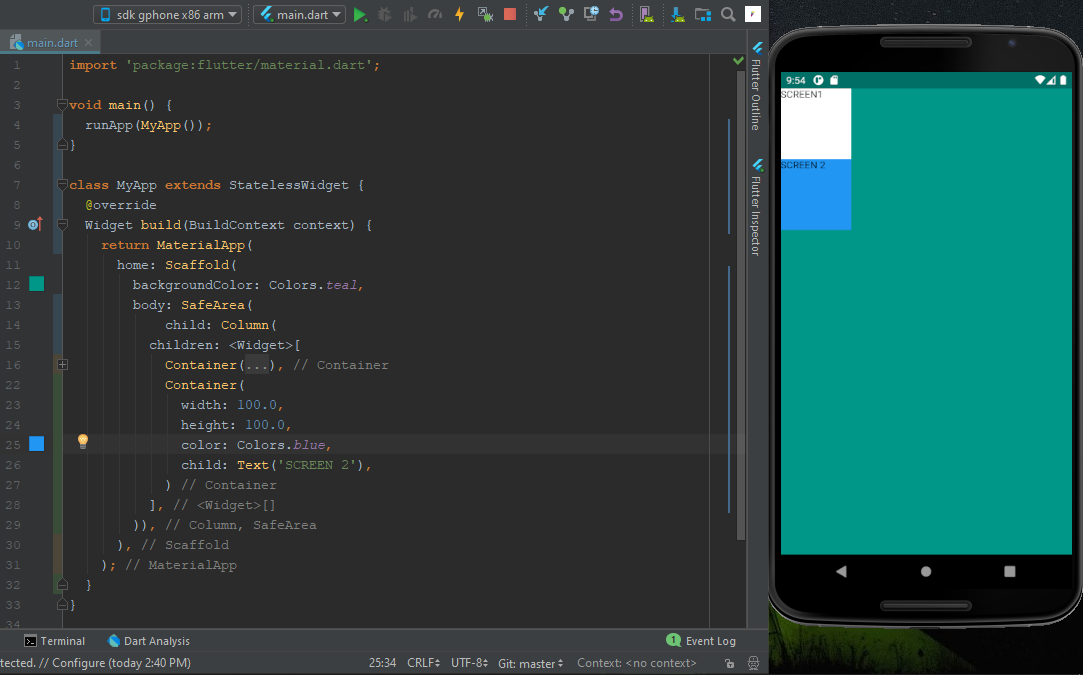
Task: Switch to the main.dart editor tab
Action: 50,42
